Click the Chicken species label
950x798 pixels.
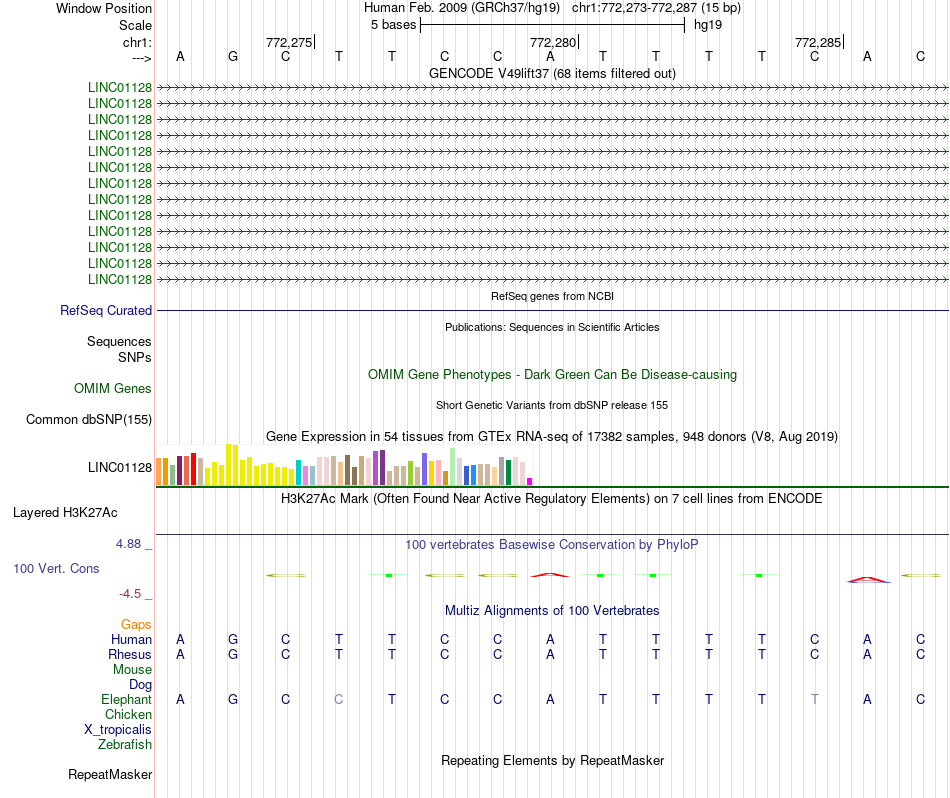[128, 714]
